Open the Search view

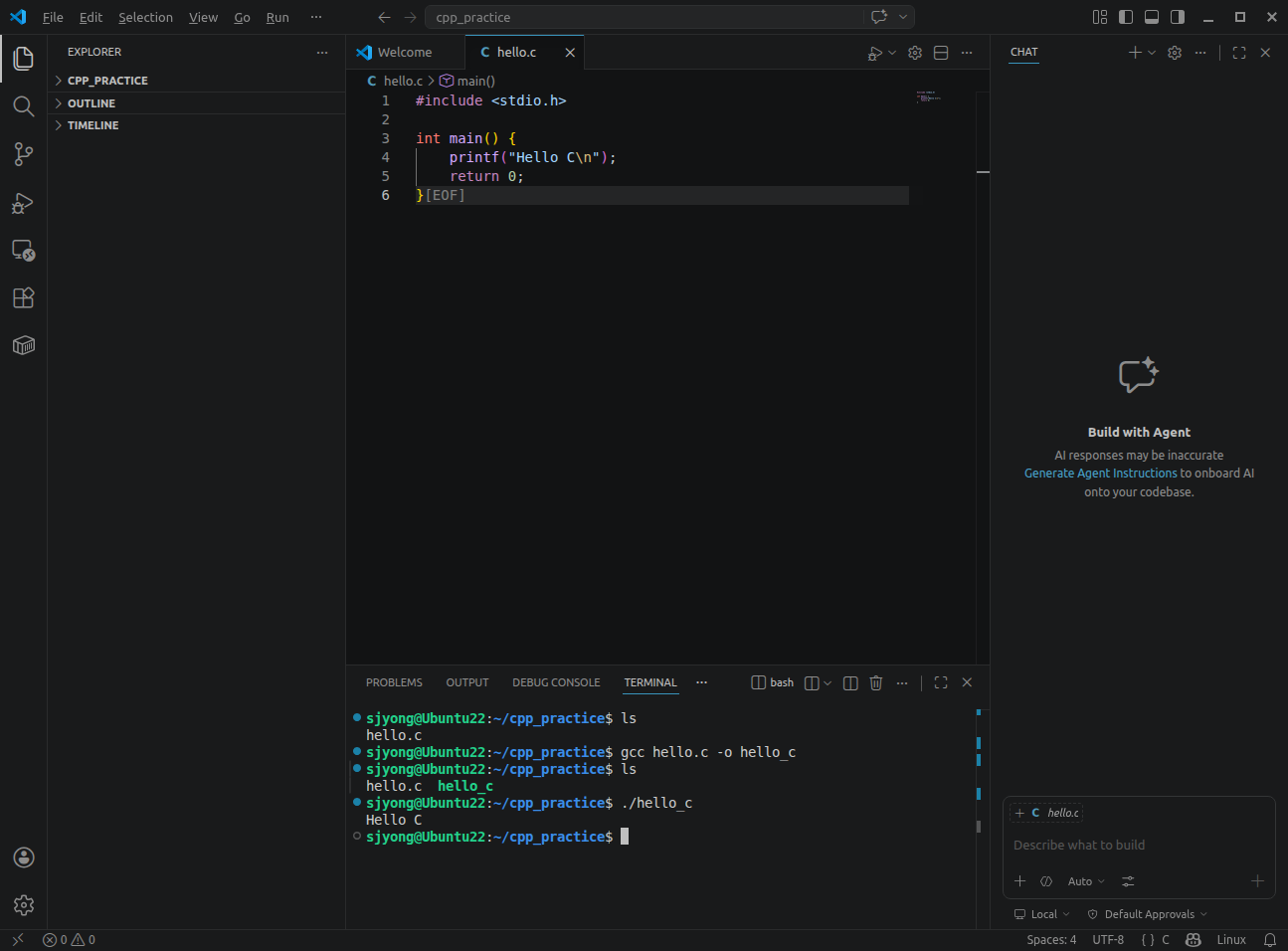24,106
